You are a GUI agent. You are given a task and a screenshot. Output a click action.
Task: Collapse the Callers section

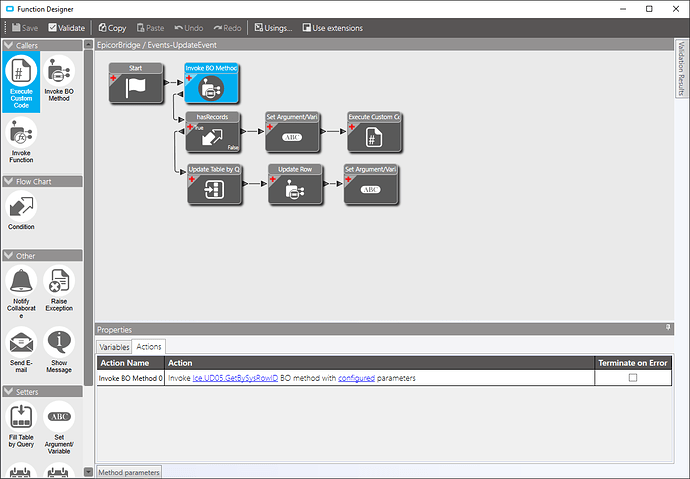8,45
